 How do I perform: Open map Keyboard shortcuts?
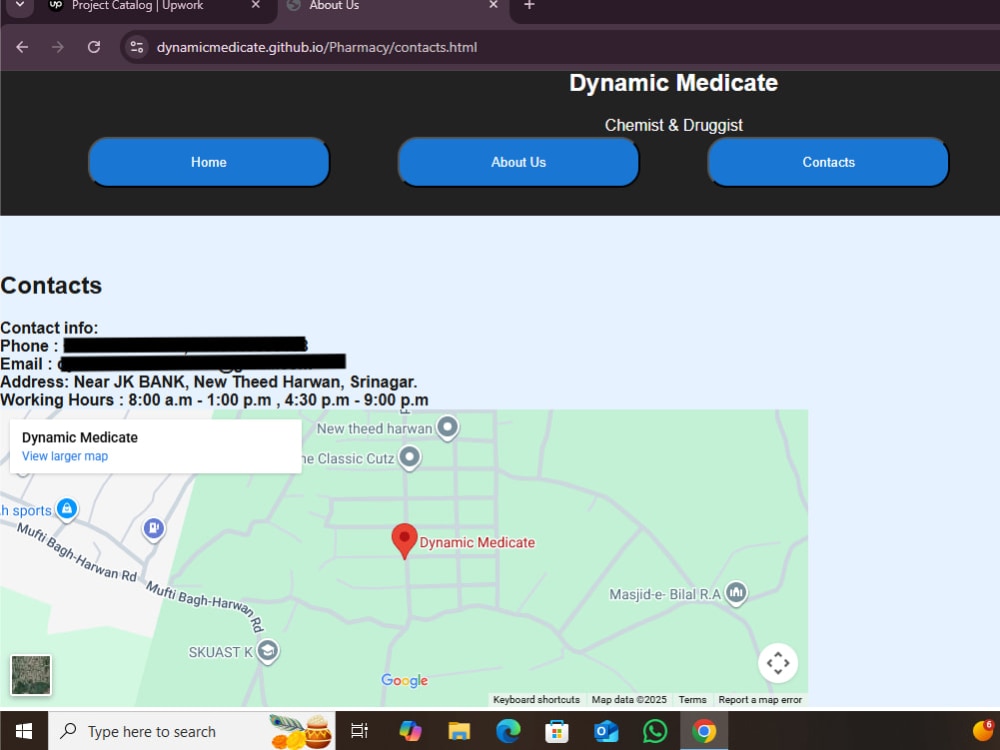click(x=536, y=700)
